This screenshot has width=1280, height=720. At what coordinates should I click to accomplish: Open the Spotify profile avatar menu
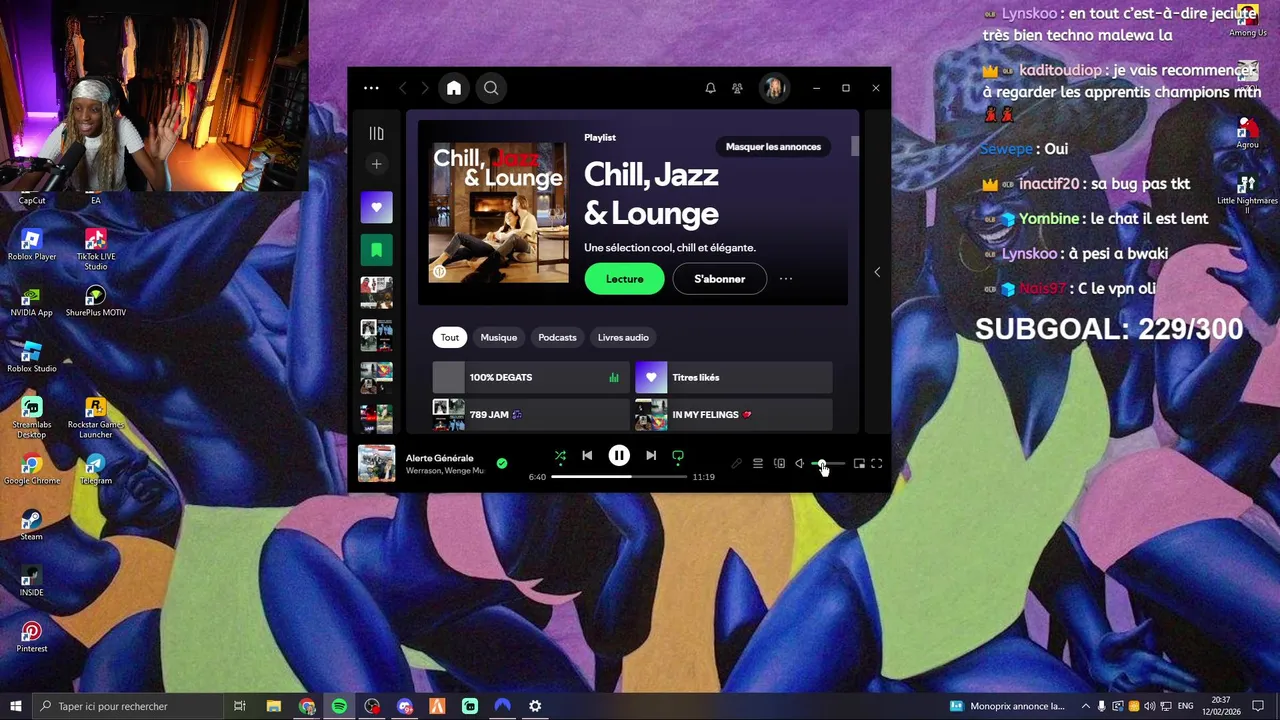[774, 88]
